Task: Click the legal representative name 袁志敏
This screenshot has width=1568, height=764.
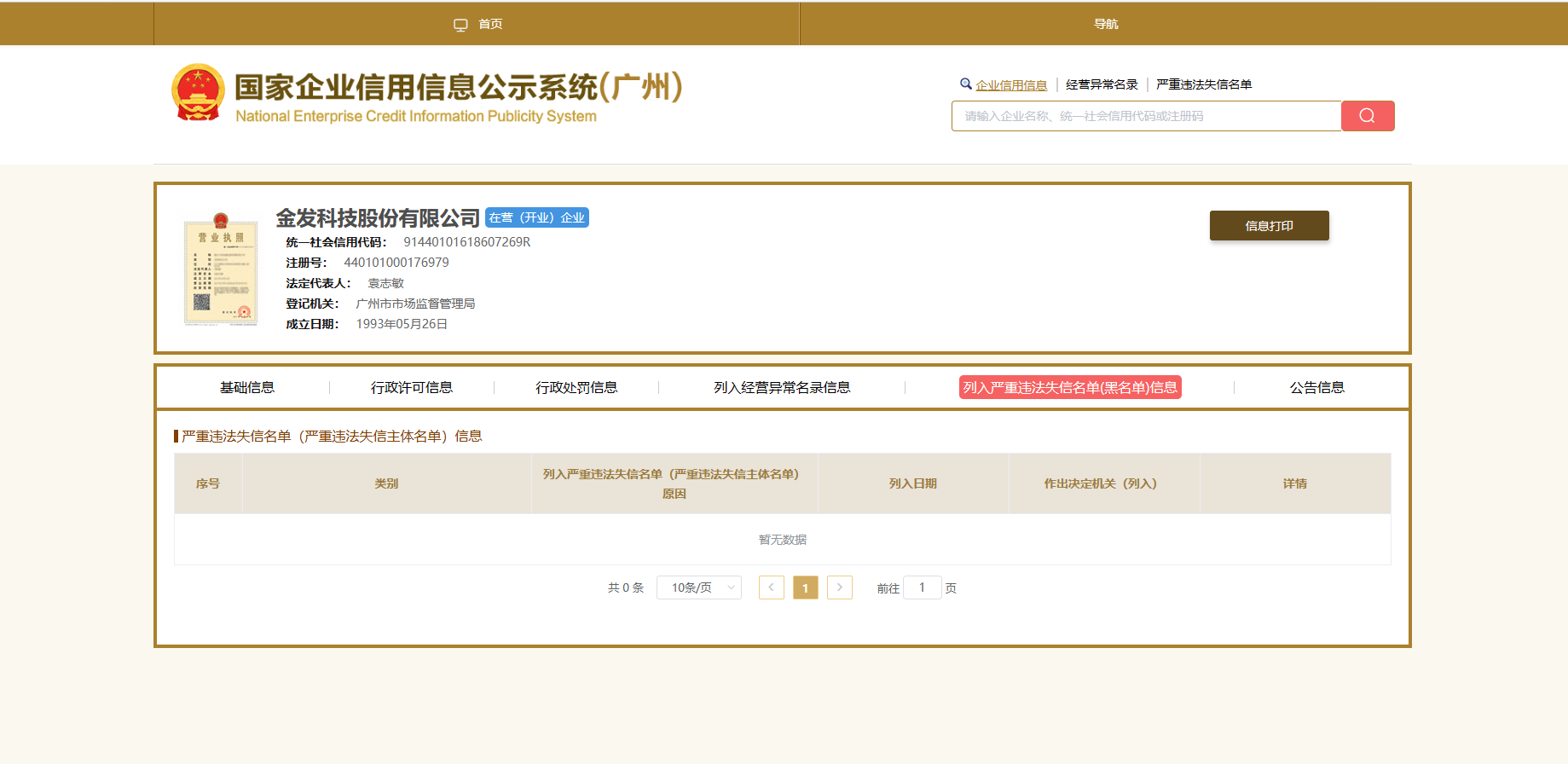Action: (385, 283)
